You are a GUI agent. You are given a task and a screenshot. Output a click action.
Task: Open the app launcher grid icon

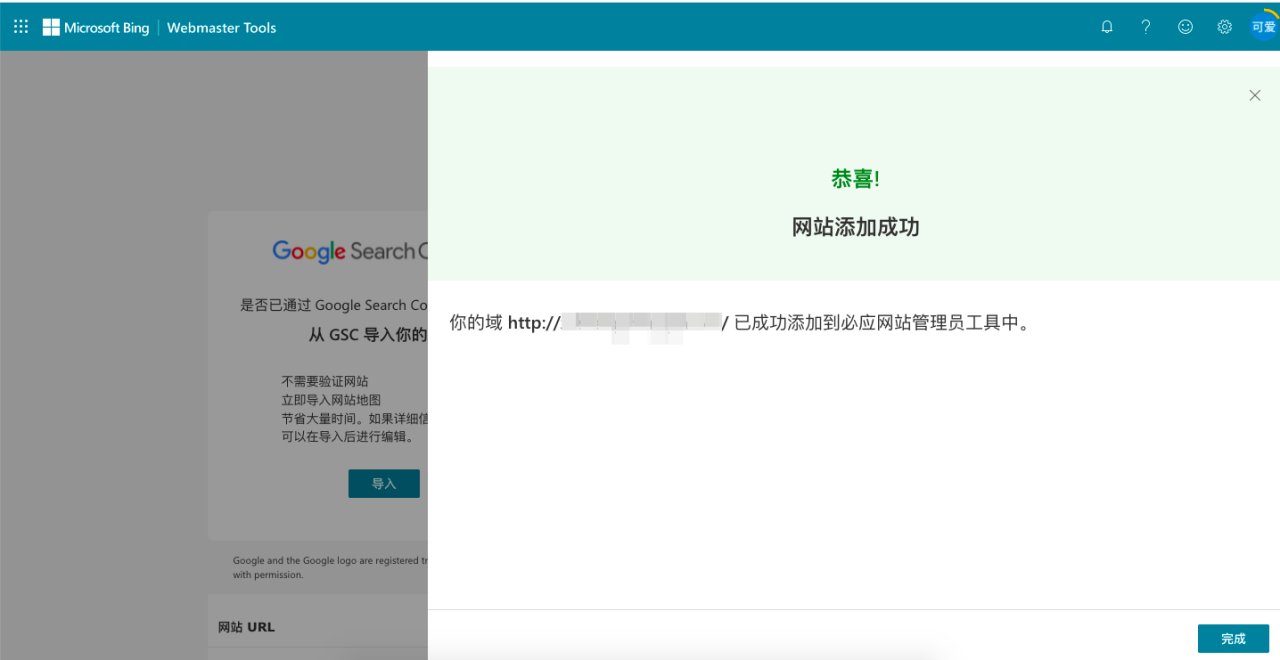pyautogui.click(x=21, y=27)
